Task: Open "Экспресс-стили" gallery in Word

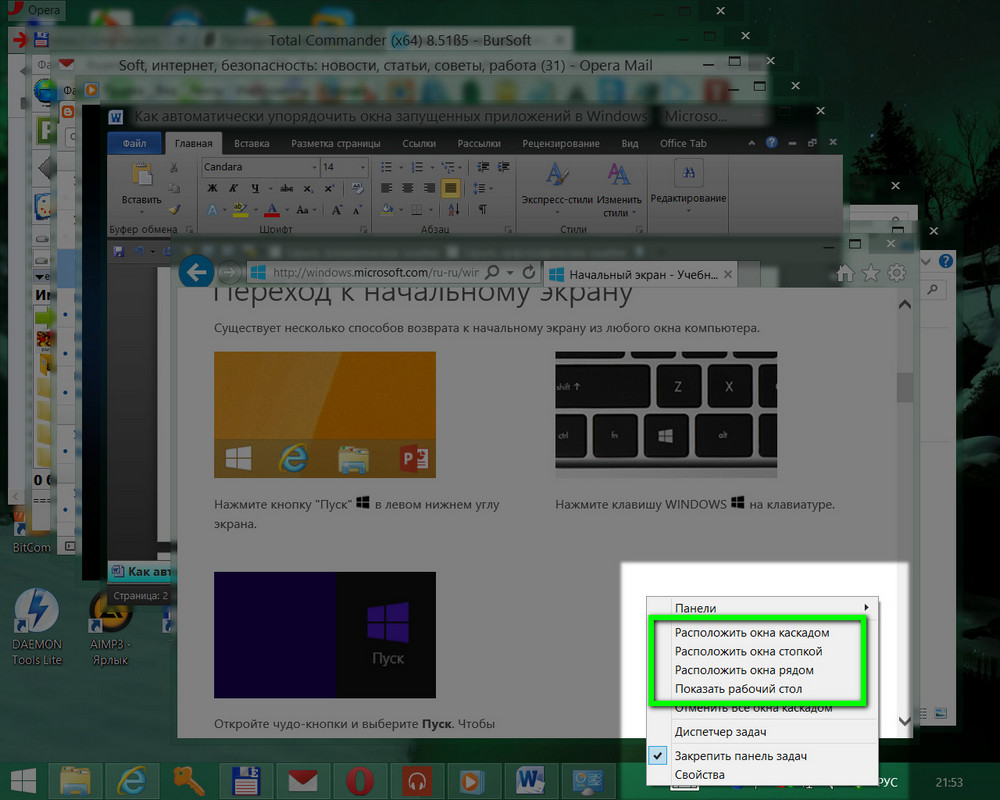Action: click(557, 189)
